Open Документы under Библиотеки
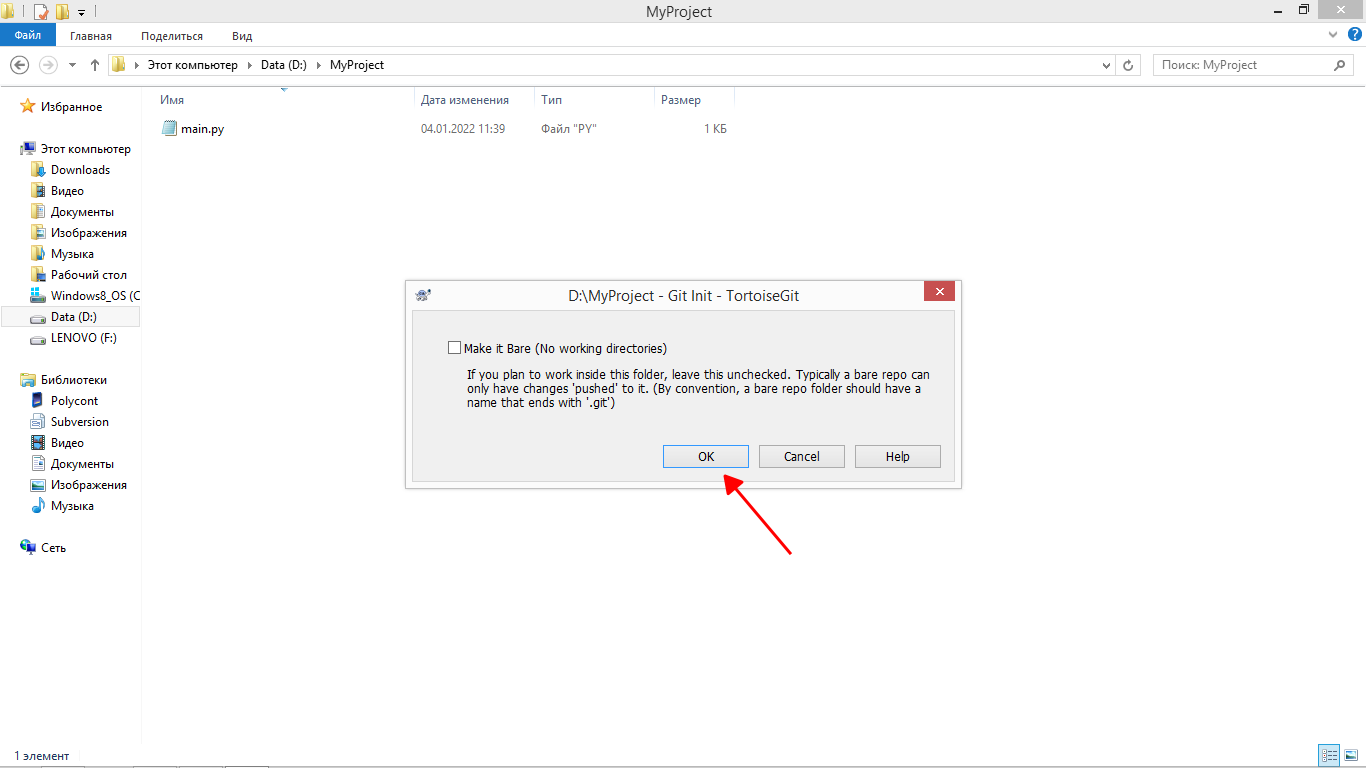The height and width of the screenshot is (768, 1366). (82, 464)
